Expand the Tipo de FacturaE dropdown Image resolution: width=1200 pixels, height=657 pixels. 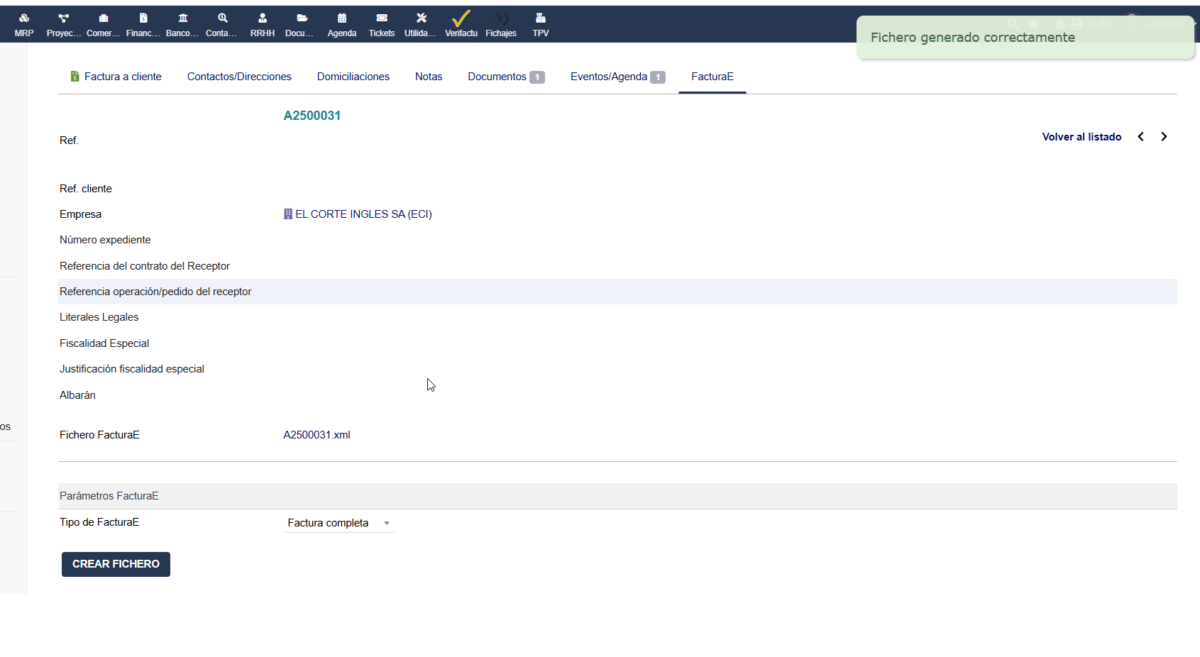tap(338, 523)
